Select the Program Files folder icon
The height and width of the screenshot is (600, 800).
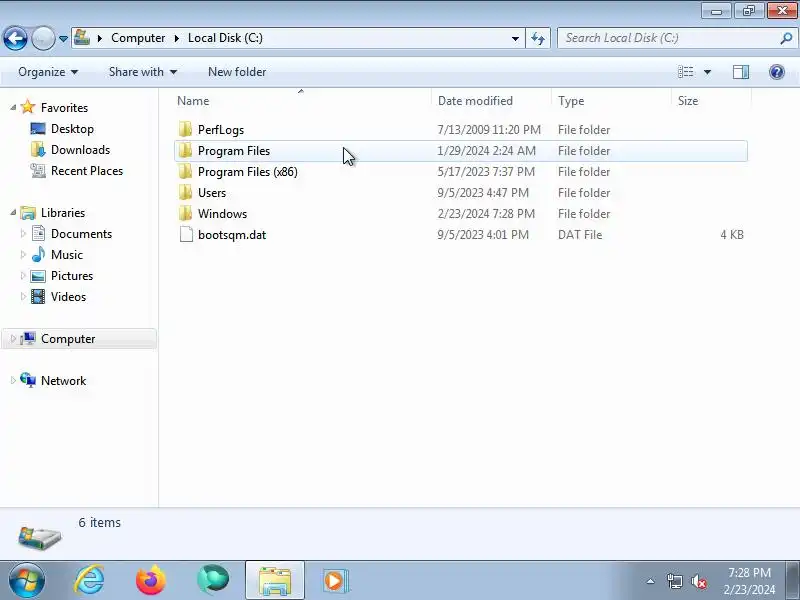coord(186,151)
